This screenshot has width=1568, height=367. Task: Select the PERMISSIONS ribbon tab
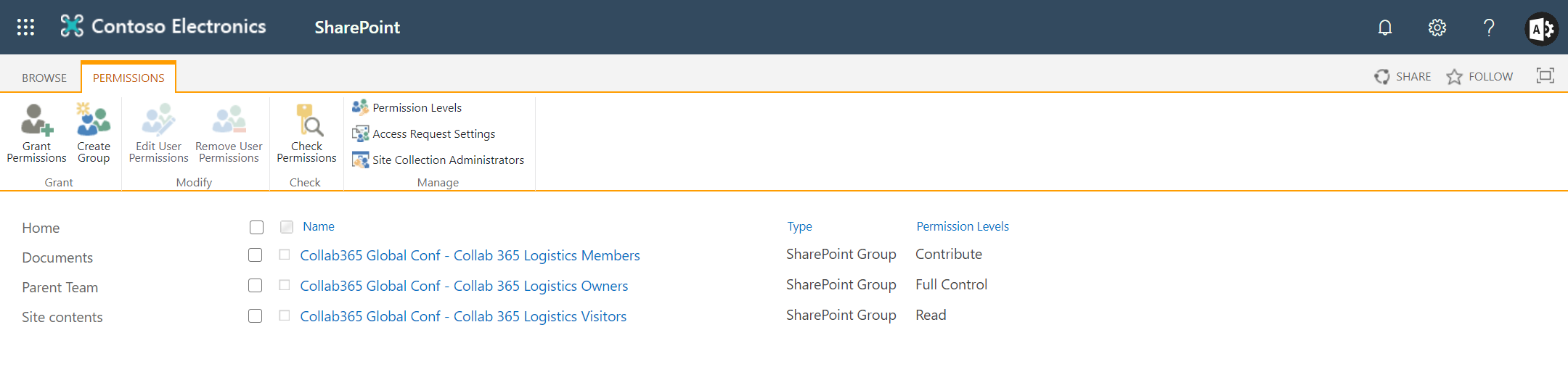(x=128, y=78)
